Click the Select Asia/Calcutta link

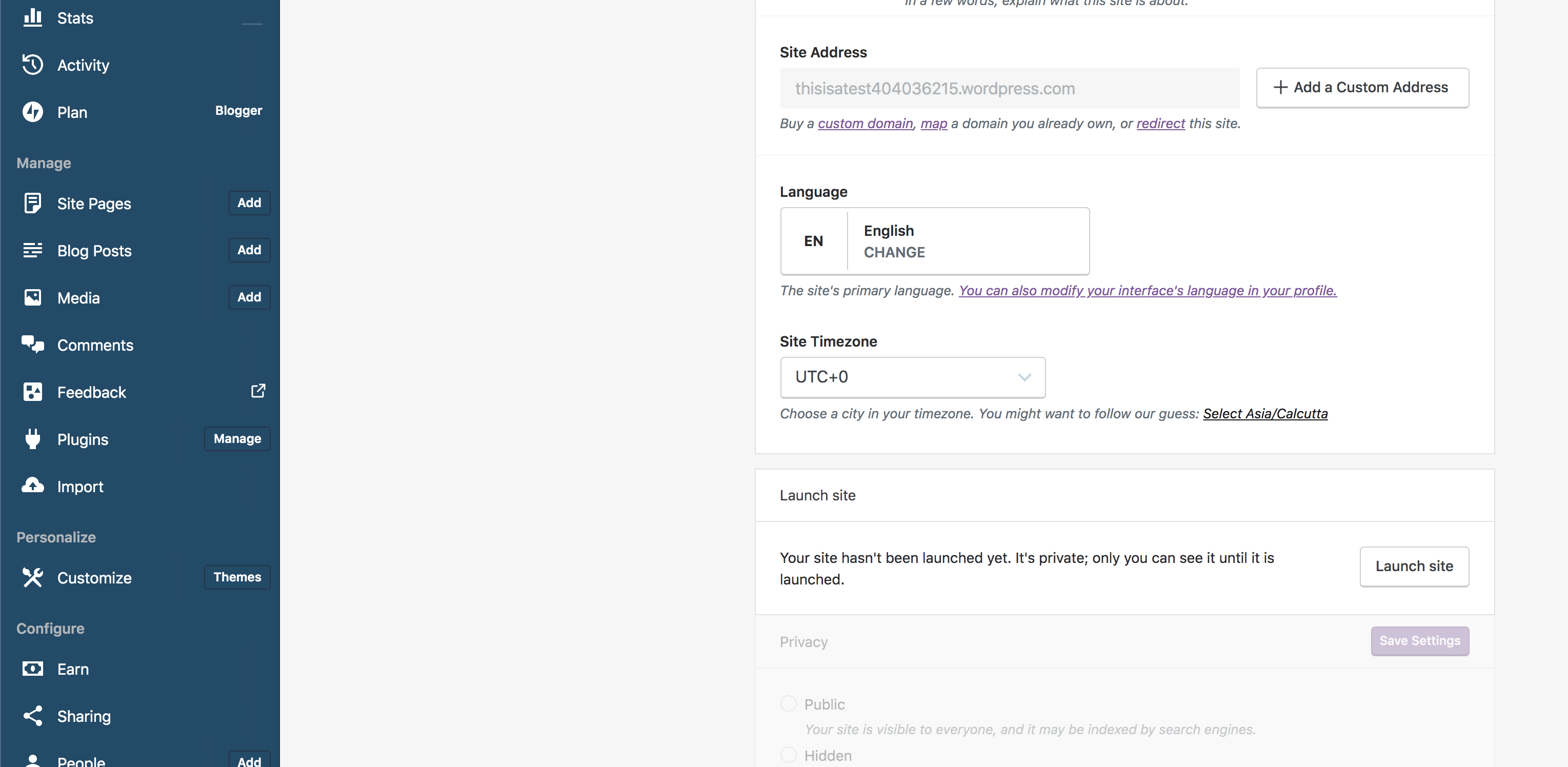pos(1265,414)
